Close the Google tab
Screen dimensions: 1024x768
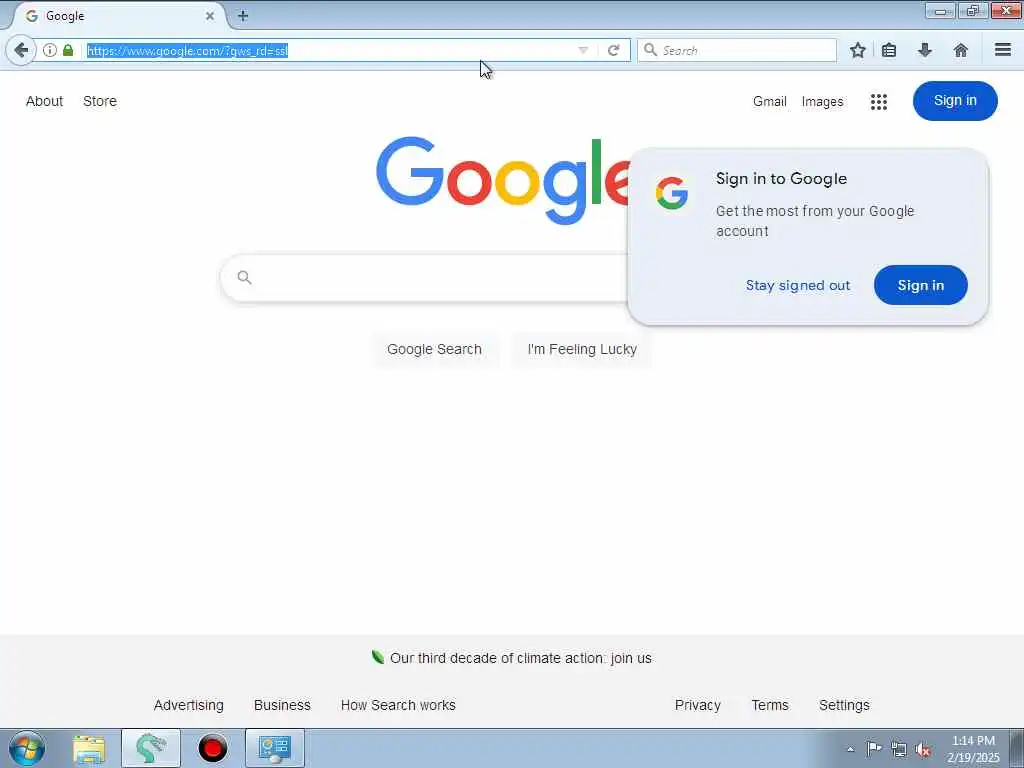click(210, 16)
